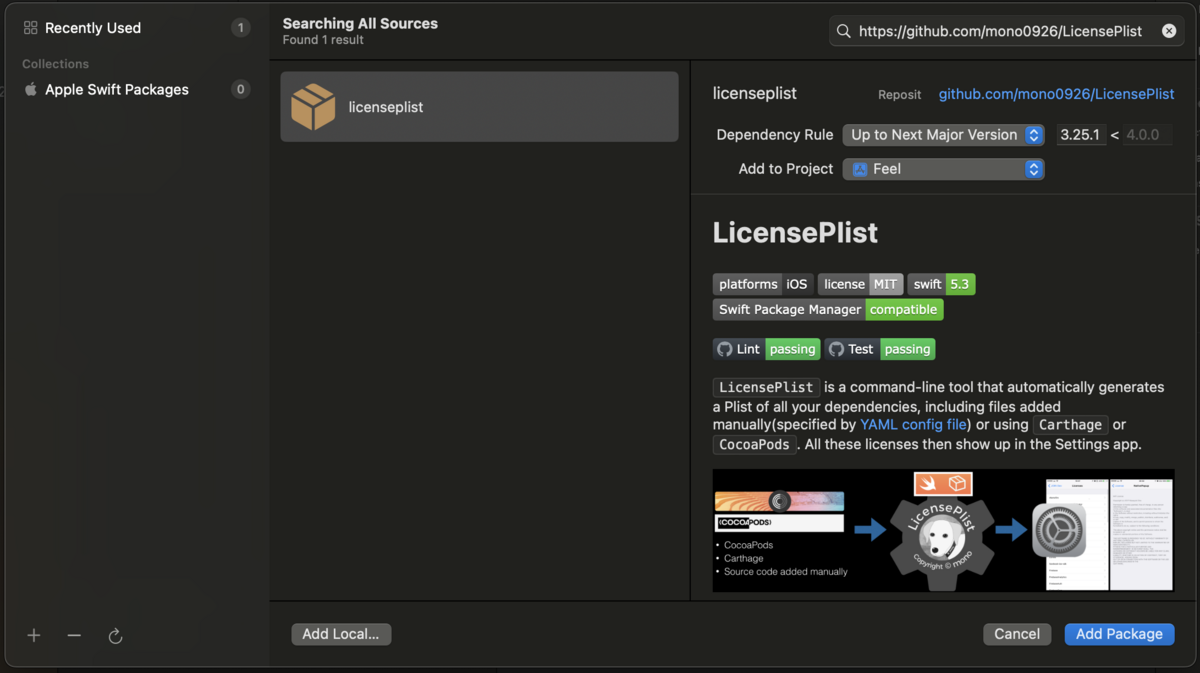1200x673 pixels.
Task: Click the Add Package button
Action: (x=1119, y=634)
